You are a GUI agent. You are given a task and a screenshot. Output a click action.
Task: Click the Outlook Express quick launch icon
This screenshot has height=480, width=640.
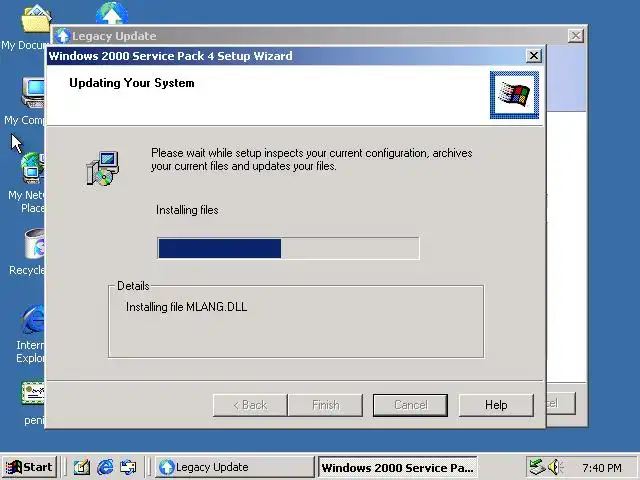pyautogui.click(x=128, y=467)
